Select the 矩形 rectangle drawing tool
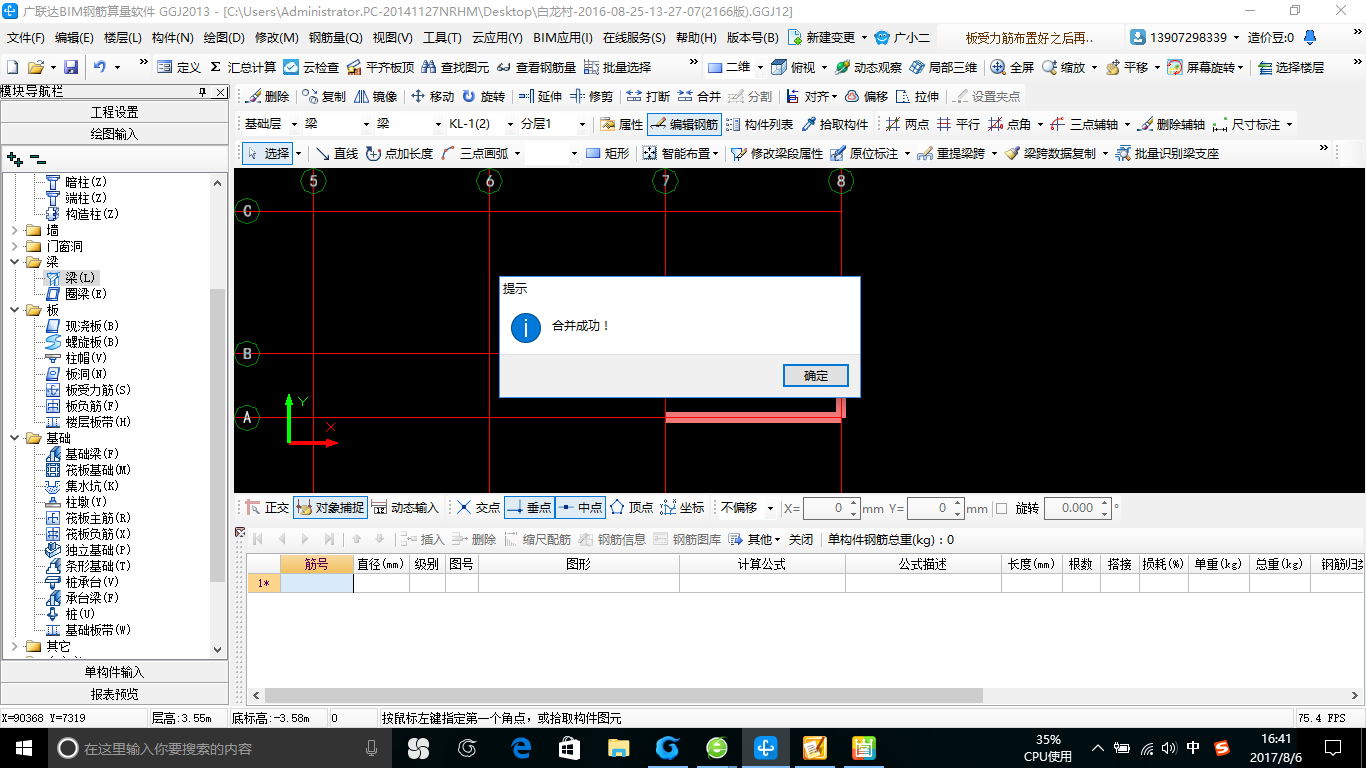This screenshot has height=768, width=1366. pyautogui.click(x=607, y=153)
